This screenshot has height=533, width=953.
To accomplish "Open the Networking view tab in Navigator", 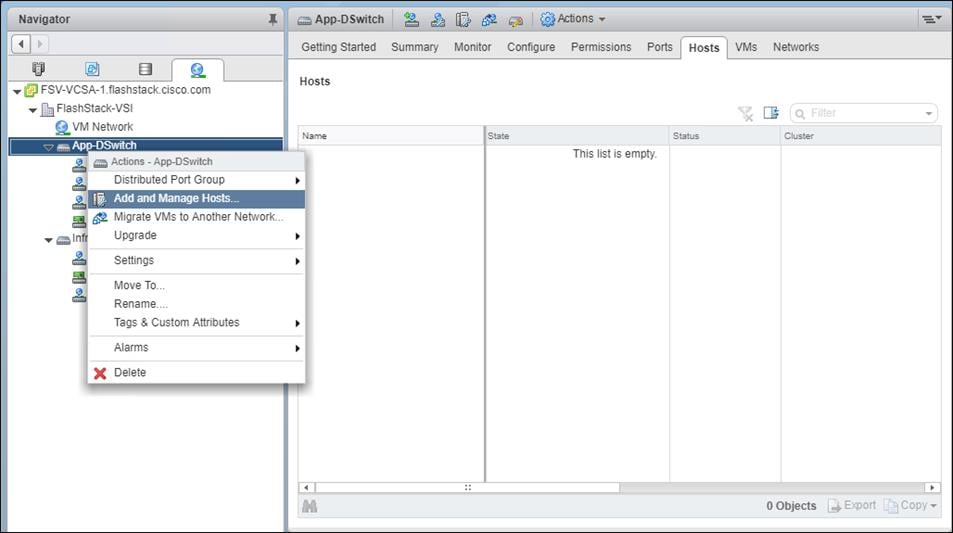I will point(198,70).
